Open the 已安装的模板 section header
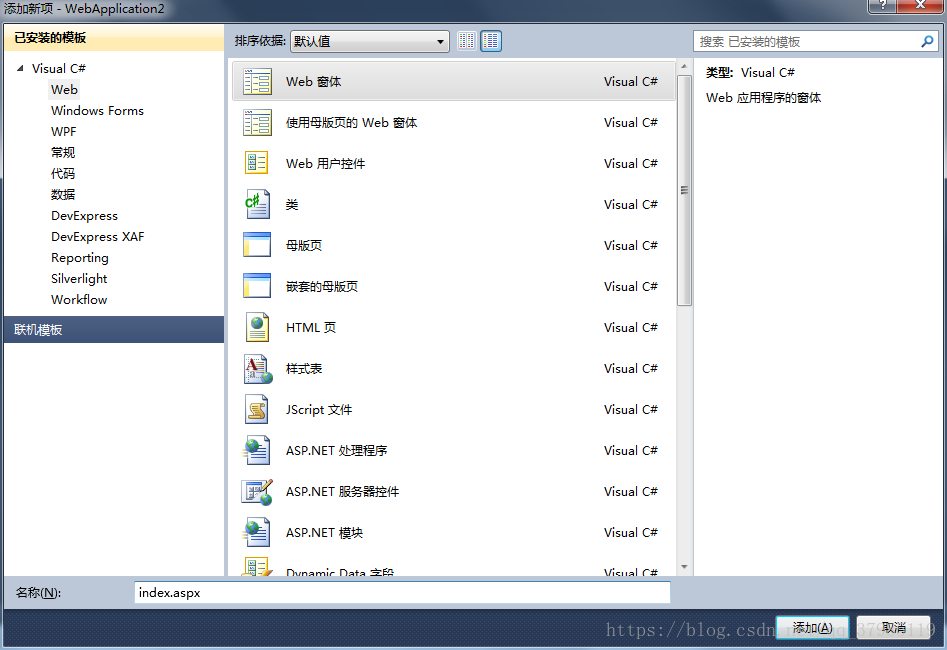The width and height of the screenshot is (947, 650). pos(114,37)
